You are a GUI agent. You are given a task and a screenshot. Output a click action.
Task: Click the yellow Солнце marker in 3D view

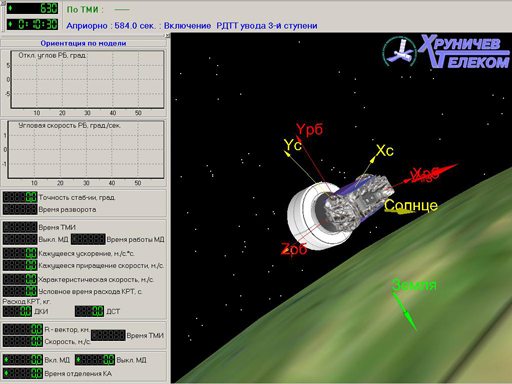click(411, 206)
